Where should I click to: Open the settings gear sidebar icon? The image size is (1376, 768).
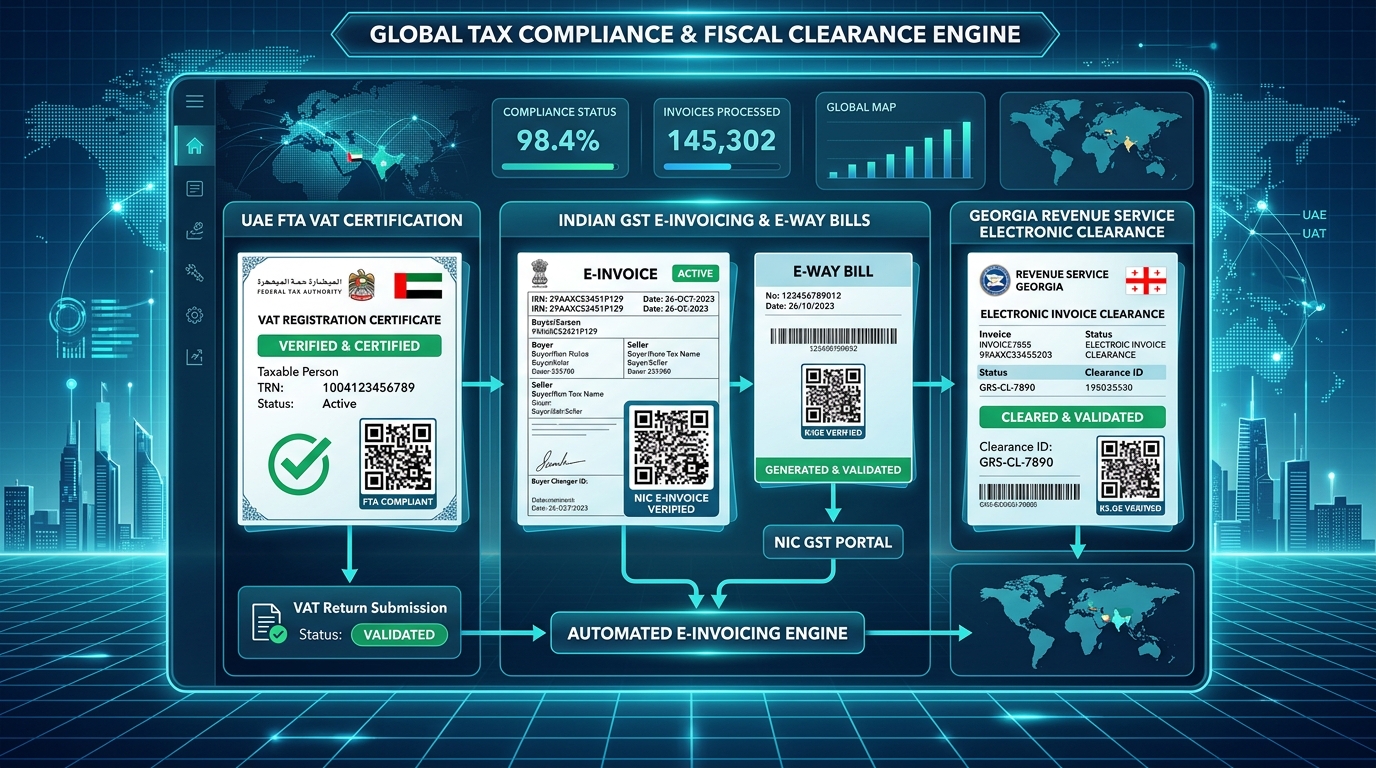(195, 315)
